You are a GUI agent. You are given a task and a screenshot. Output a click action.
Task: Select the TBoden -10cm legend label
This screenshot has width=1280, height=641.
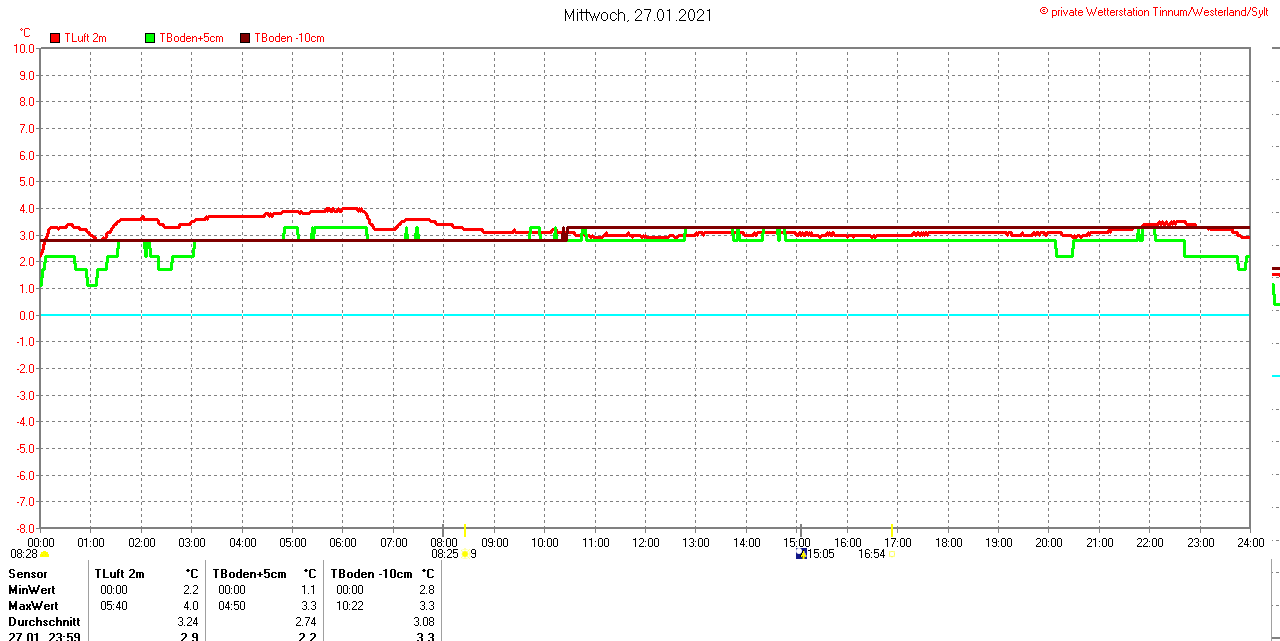tap(289, 38)
